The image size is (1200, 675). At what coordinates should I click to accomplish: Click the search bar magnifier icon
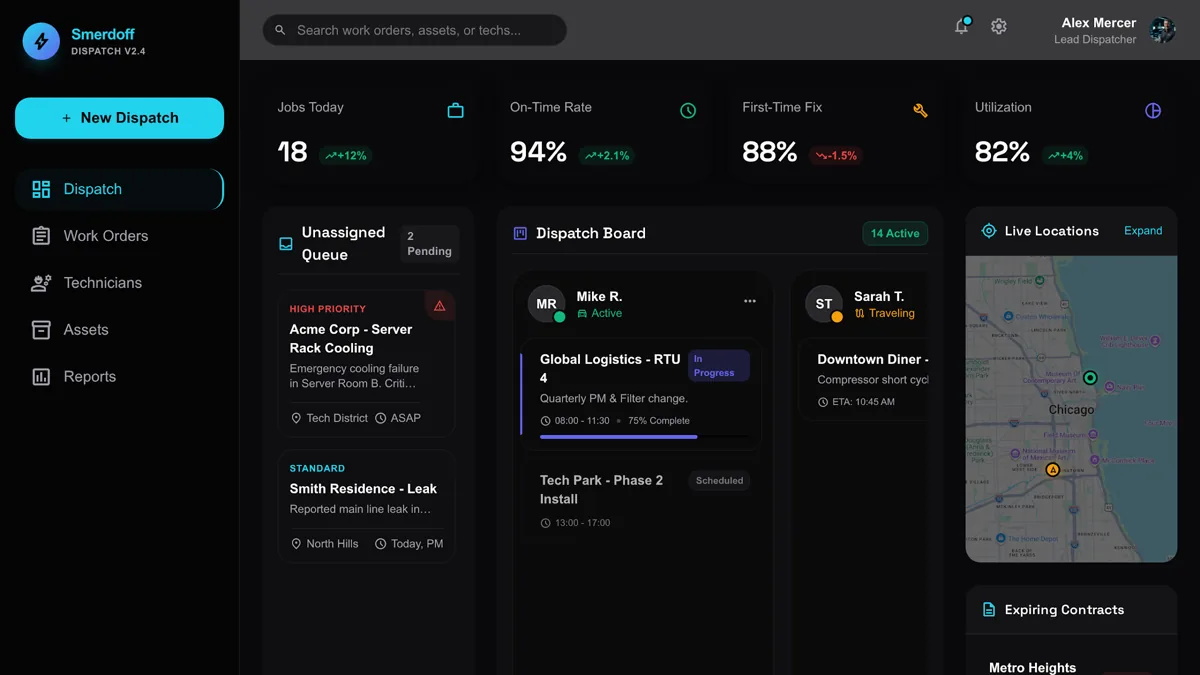(x=280, y=30)
